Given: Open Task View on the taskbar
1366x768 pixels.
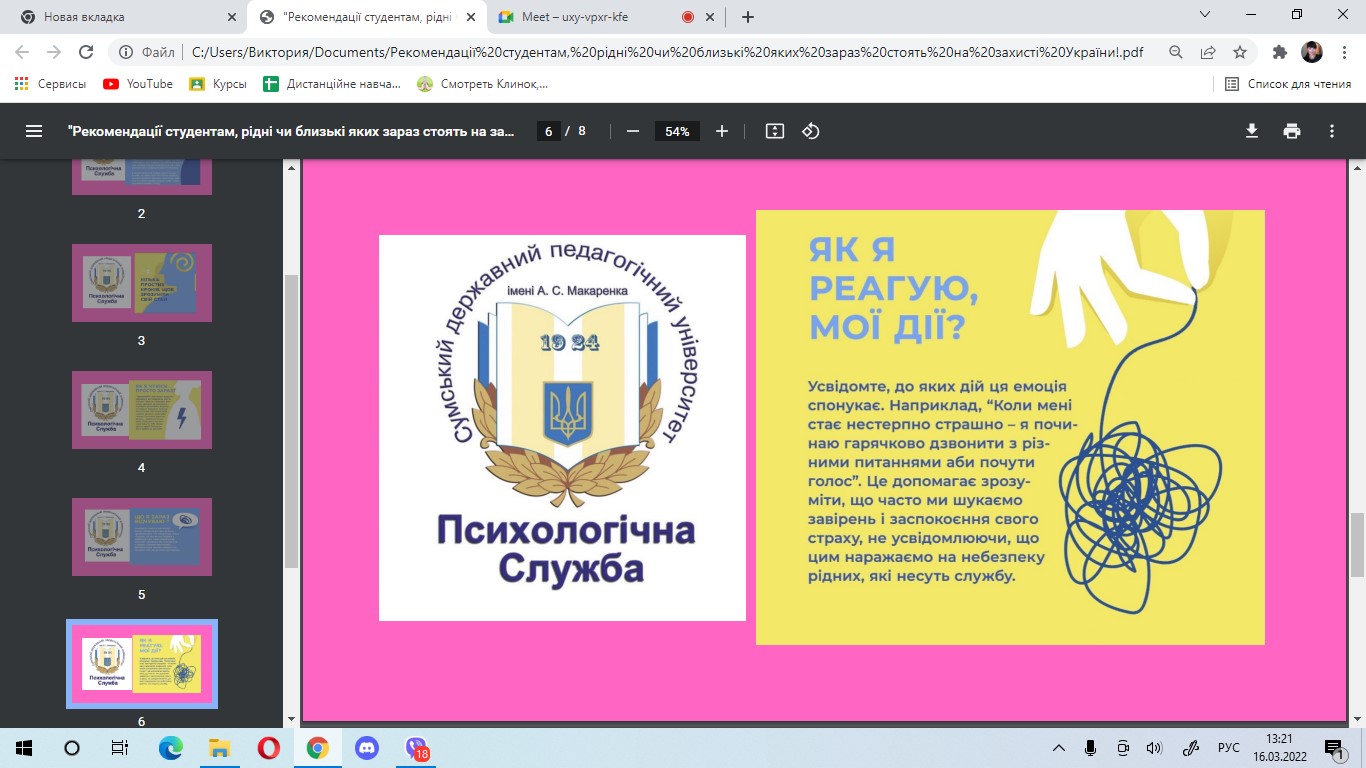Looking at the screenshot, I should pos(120,748).
